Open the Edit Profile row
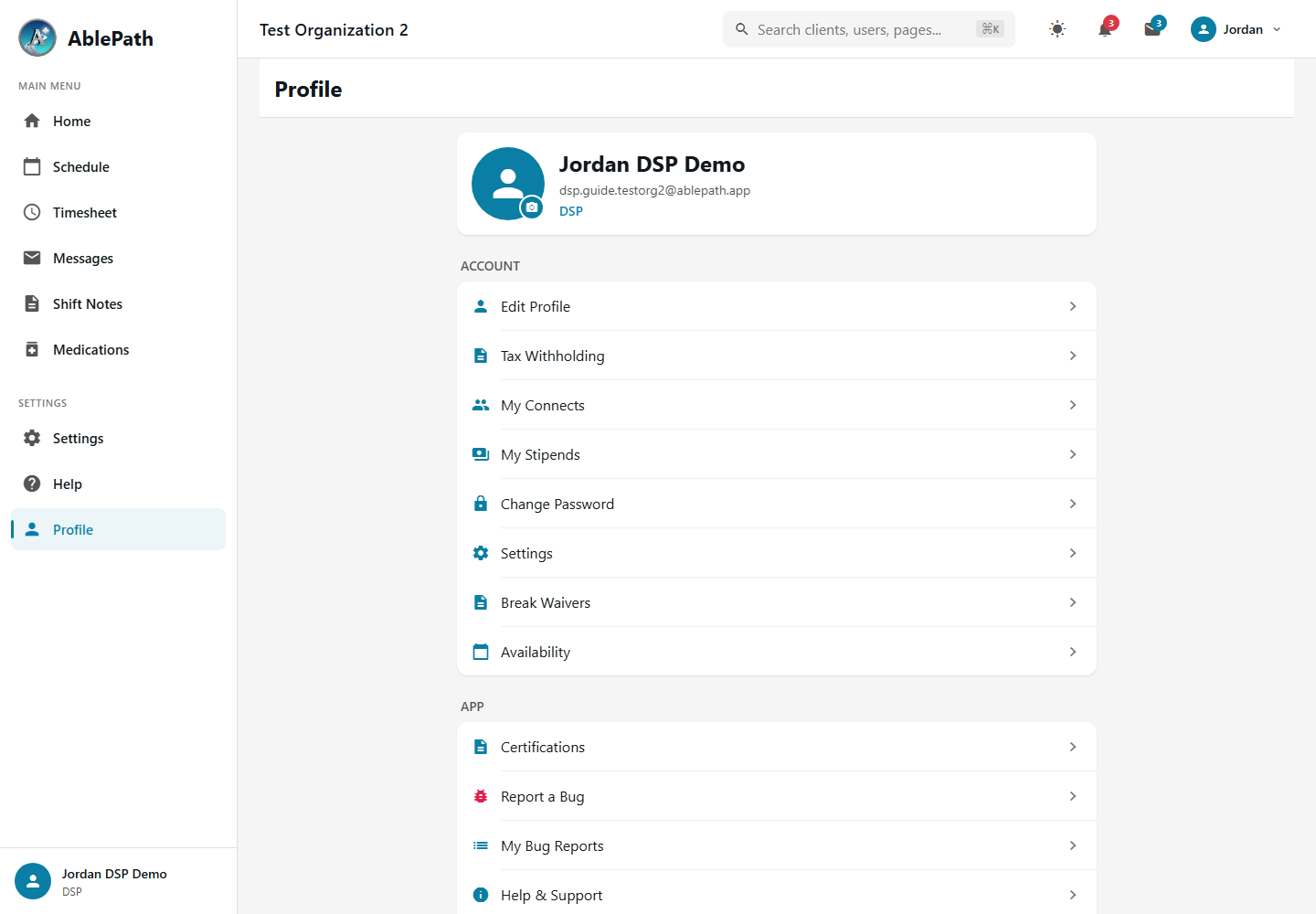 [x=777, y=306]
